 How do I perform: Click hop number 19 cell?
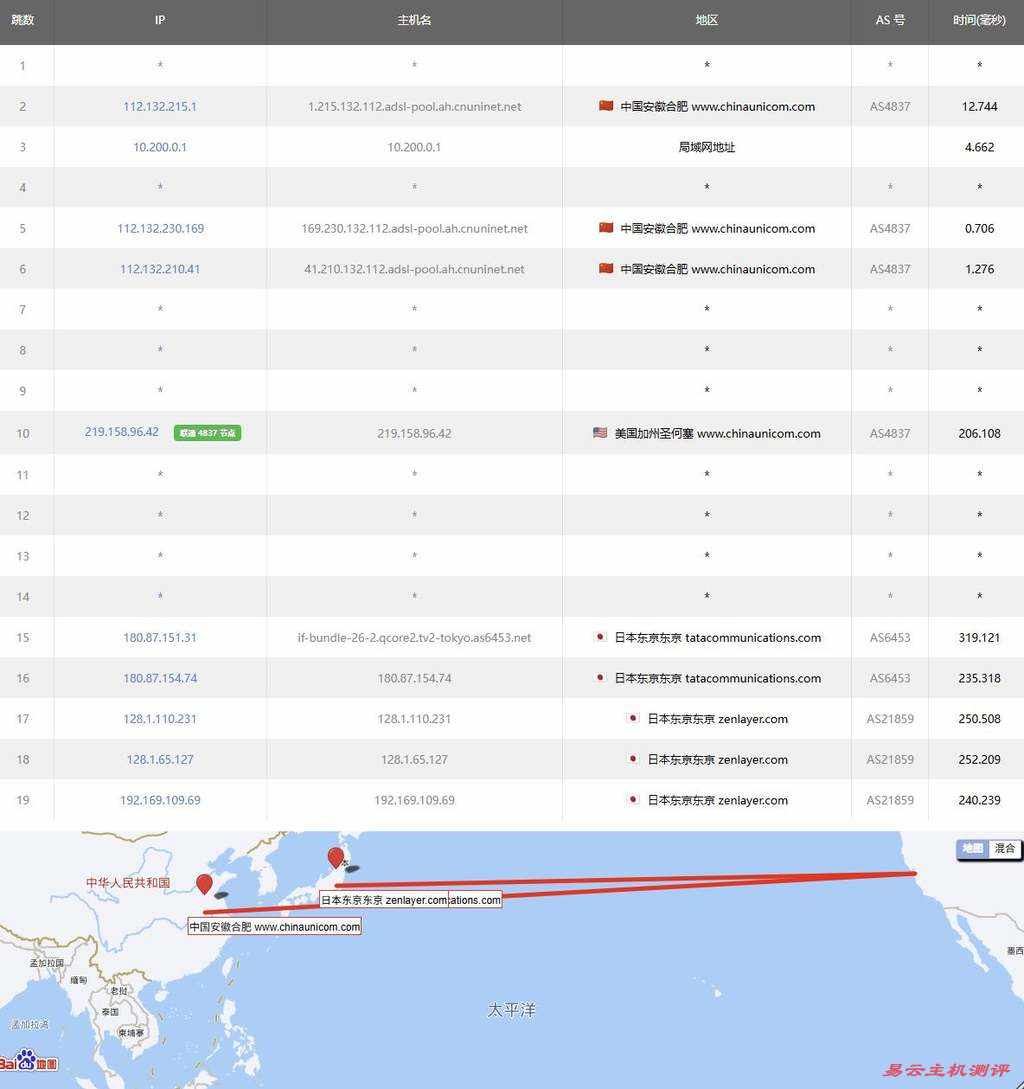pyautogui.click(x=23, y=800)
